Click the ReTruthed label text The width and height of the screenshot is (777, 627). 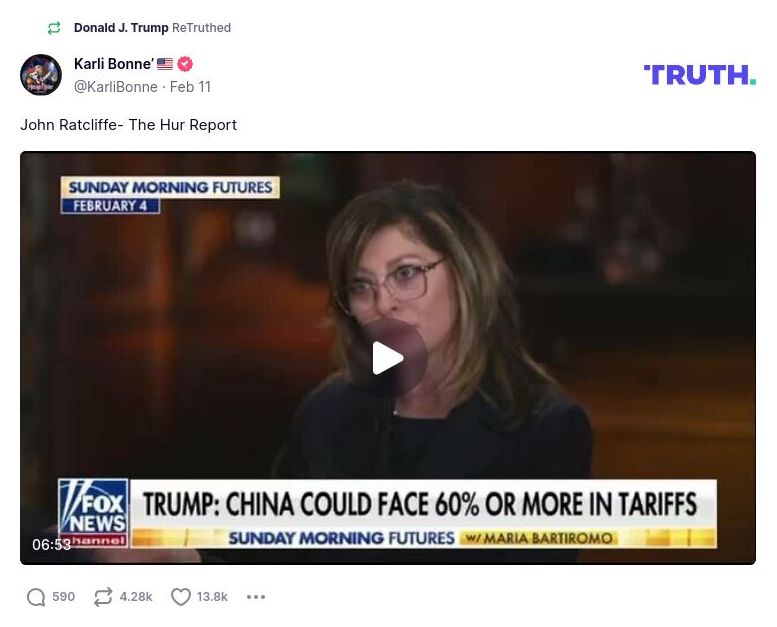pyautogui.click(x=201, y=28)
